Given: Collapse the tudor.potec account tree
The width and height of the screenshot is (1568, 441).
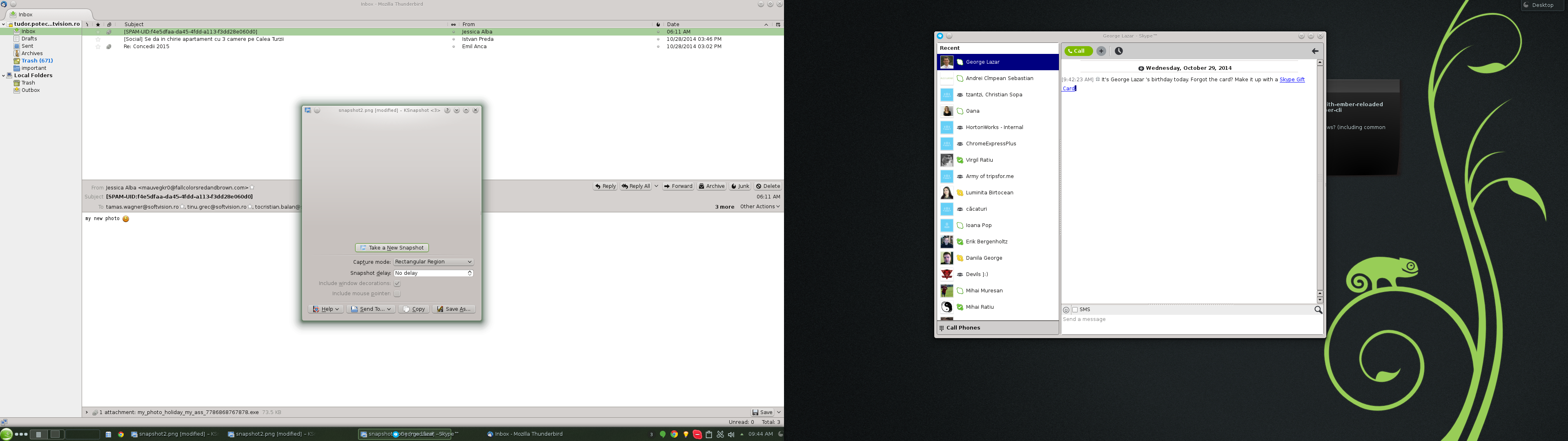Looking at the screenshot, I should [4, 24].
